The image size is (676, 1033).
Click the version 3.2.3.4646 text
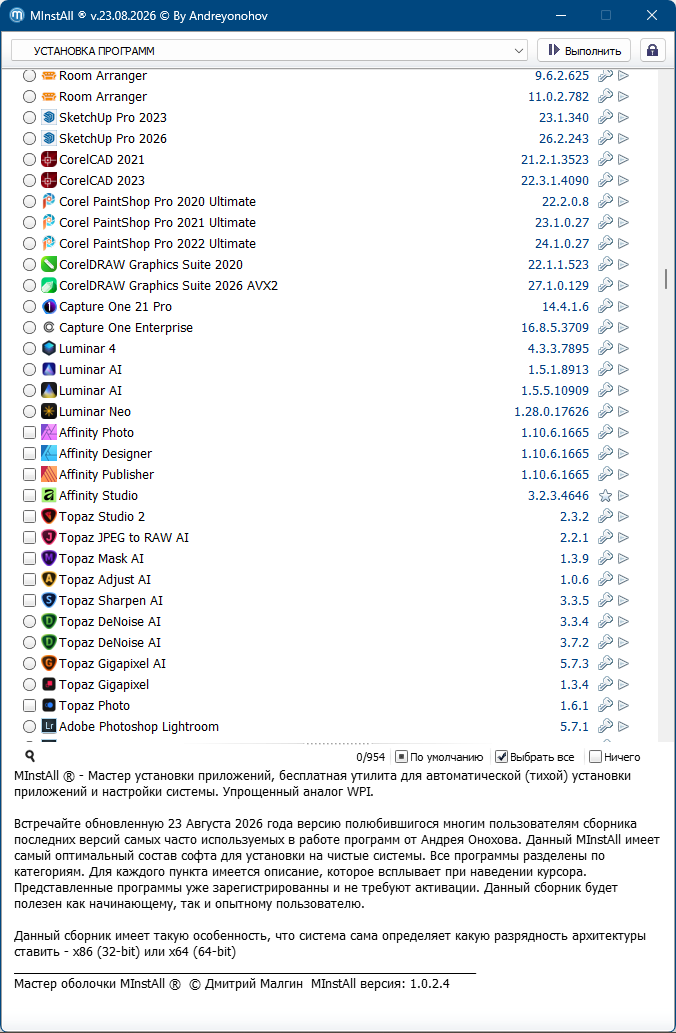tap(559, 495)
